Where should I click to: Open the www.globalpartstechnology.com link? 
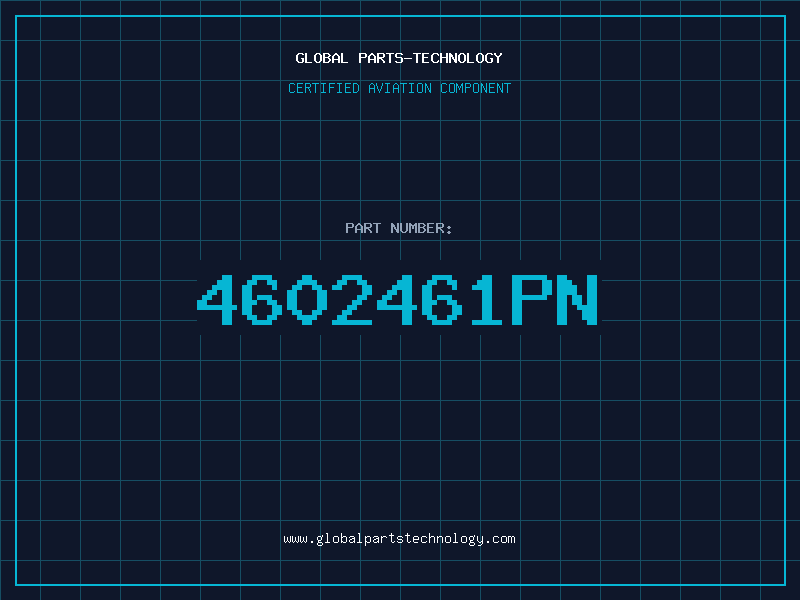coord(399,539)
